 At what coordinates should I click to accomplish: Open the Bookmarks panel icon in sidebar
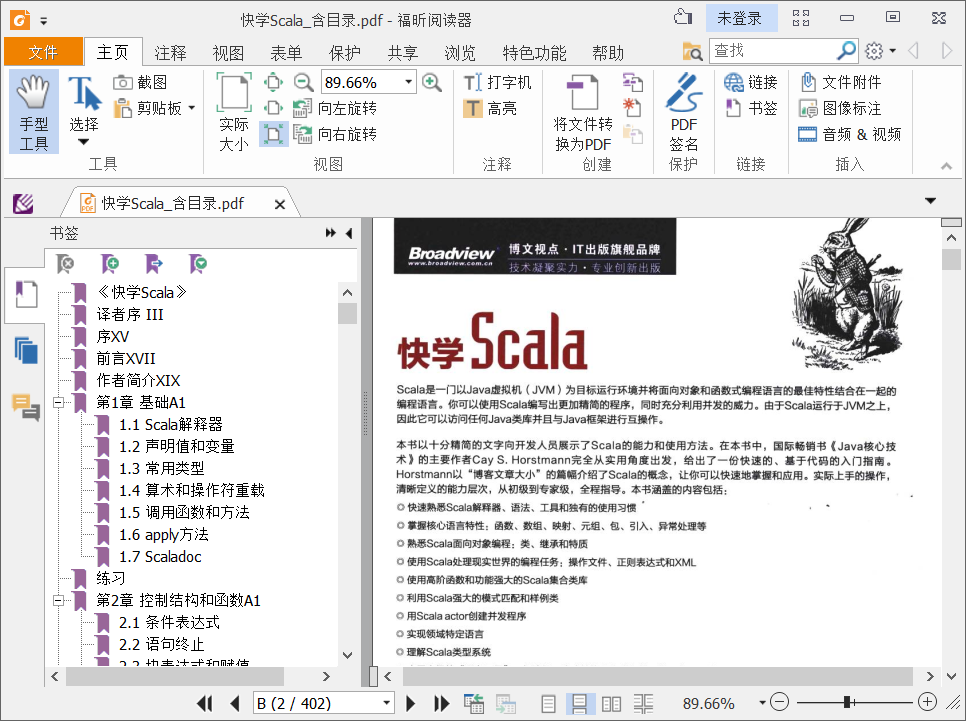click(x=26, y=295)
